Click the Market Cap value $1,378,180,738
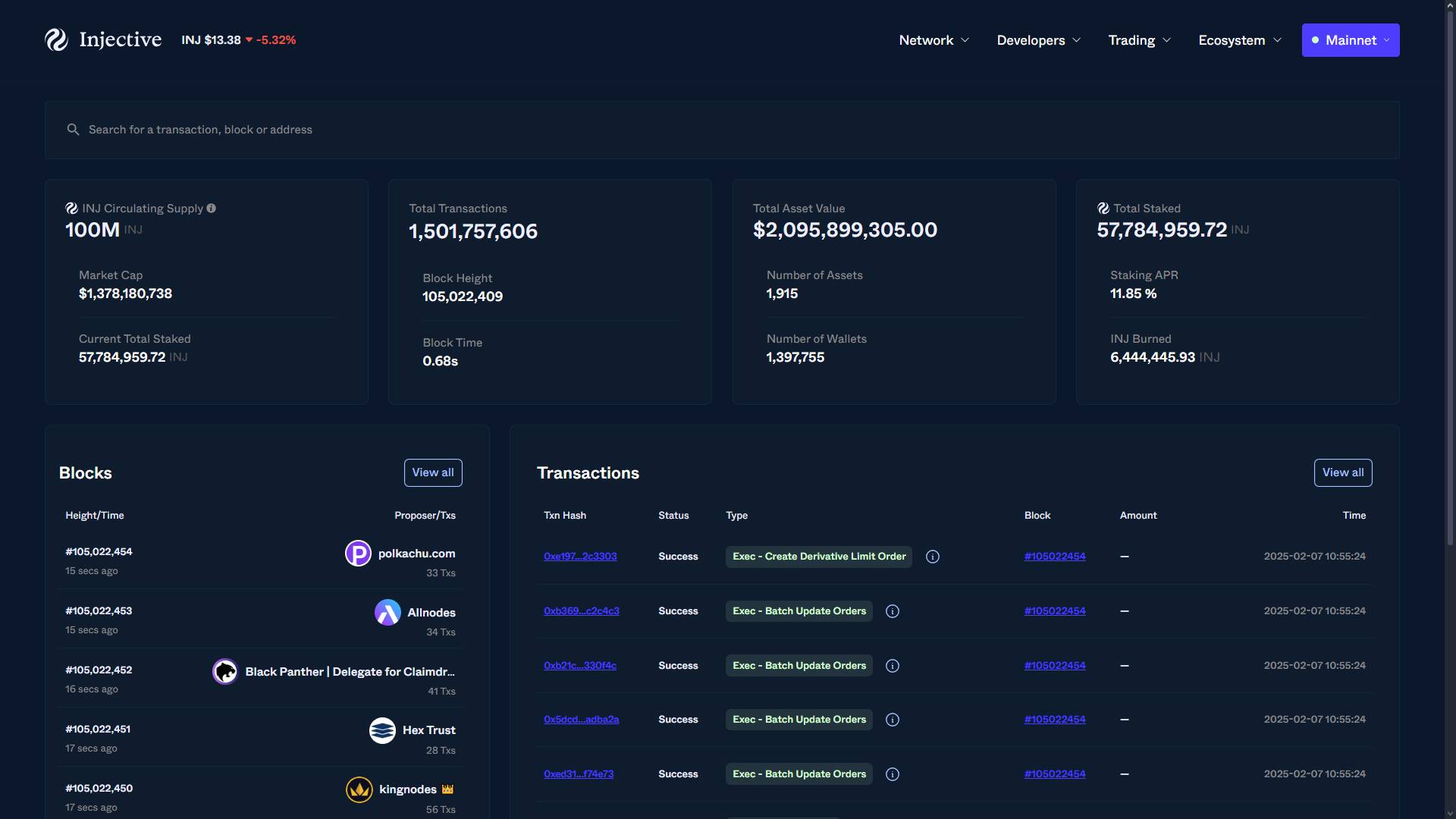Viewport: 1456px width, 819px height. [x=125, y=293]
